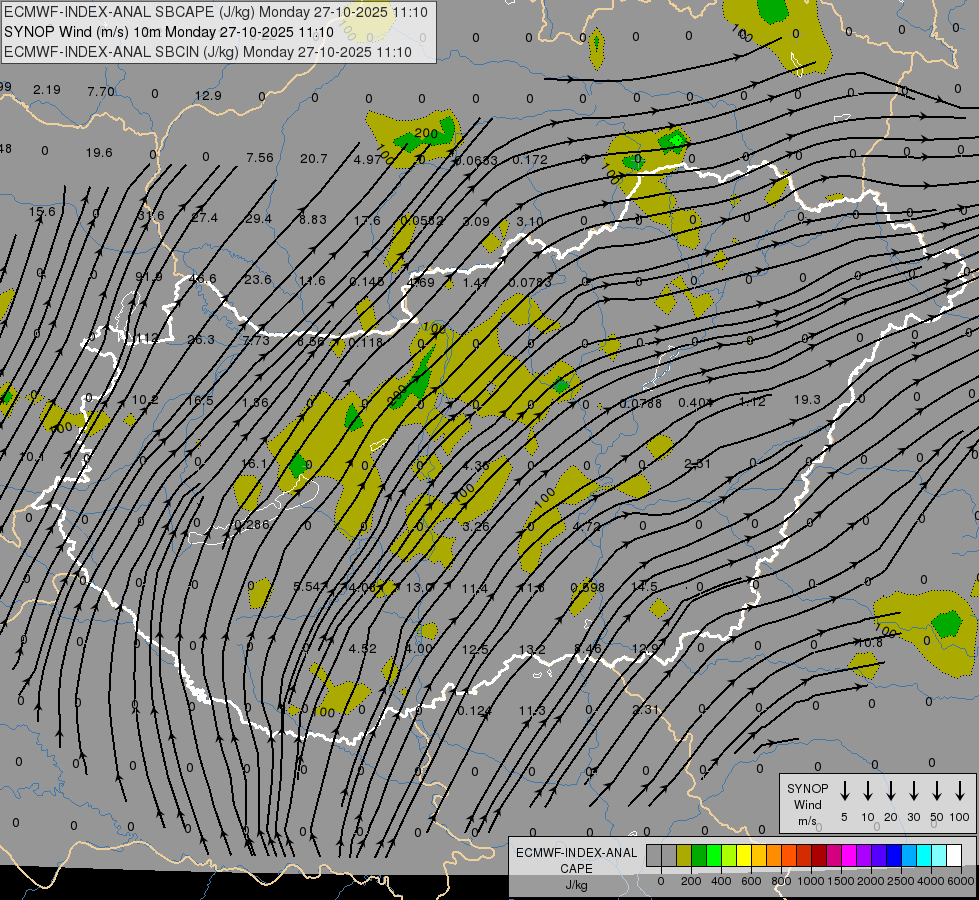Viewport: 979px width, 900px height.
Task: Click the SYNOP Wind 10m title line
Action: click(x=169, y=32)
